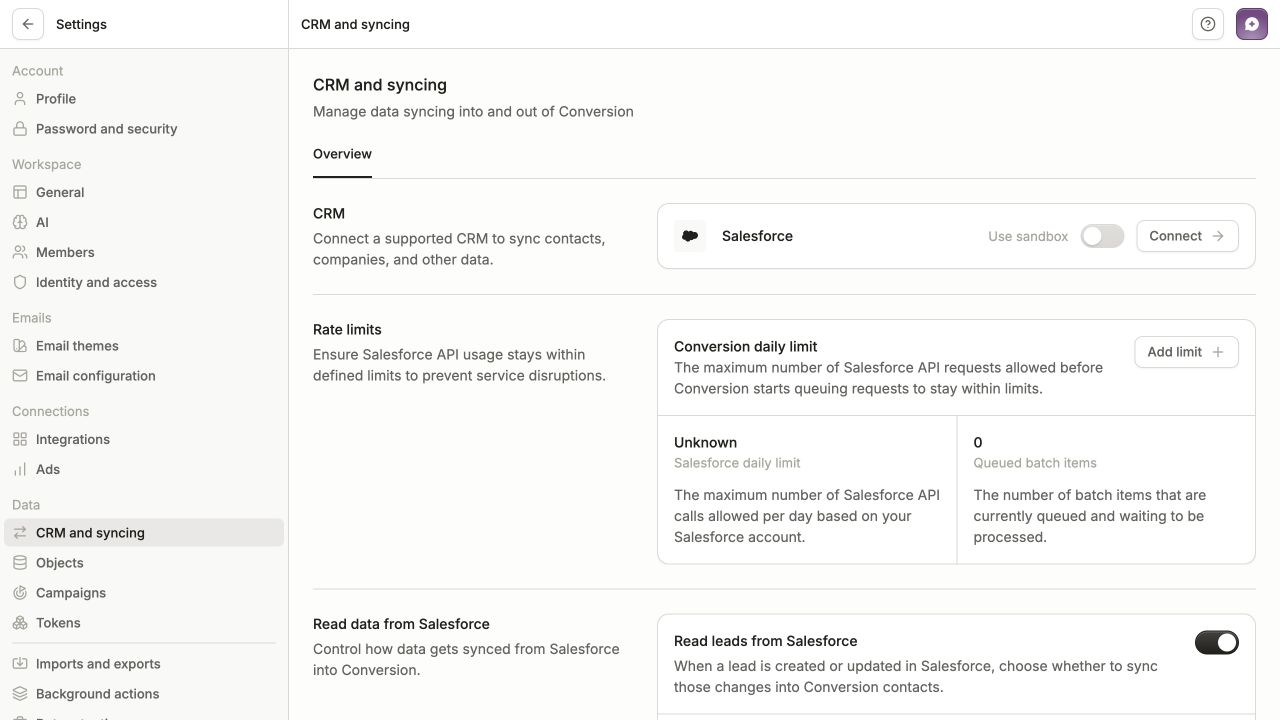
Task: Click the CRM and syncing arrows icon
Action: (x=20, y=533)
